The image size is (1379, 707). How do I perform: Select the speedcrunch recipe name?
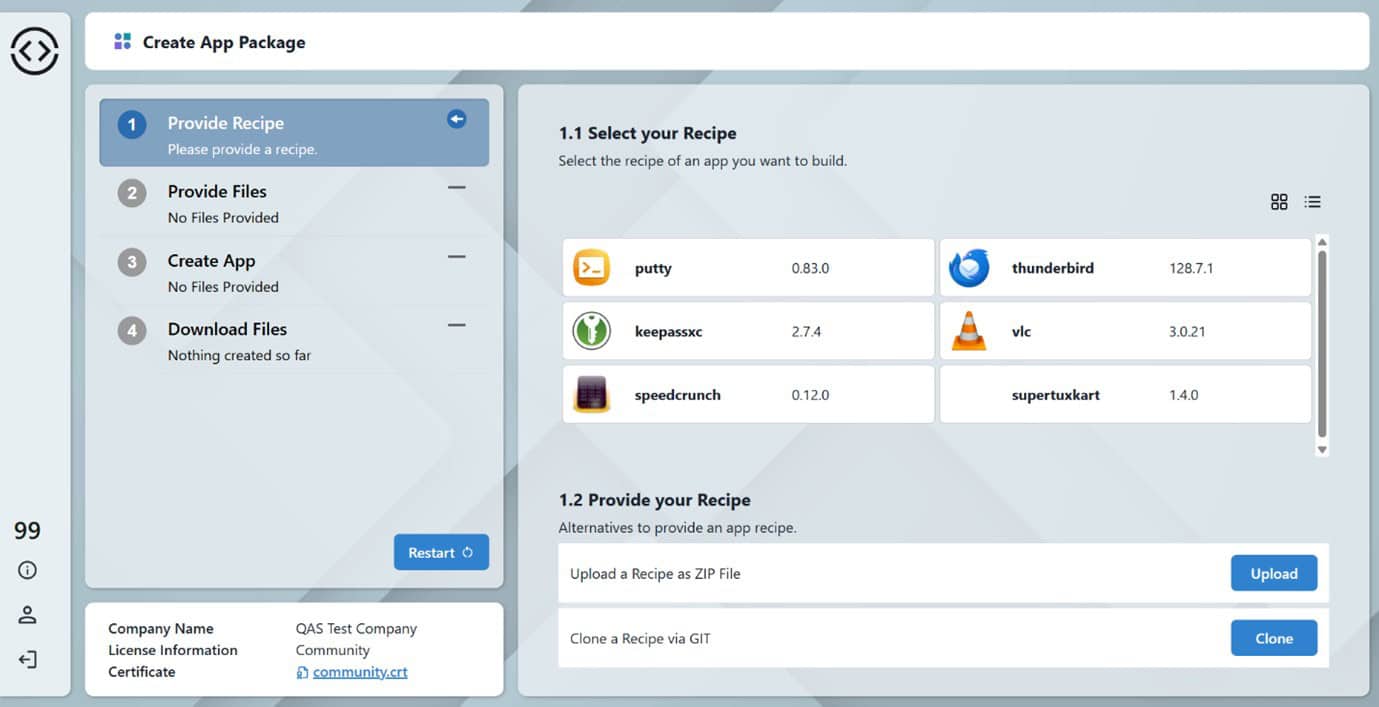click(x=678, y=395)
